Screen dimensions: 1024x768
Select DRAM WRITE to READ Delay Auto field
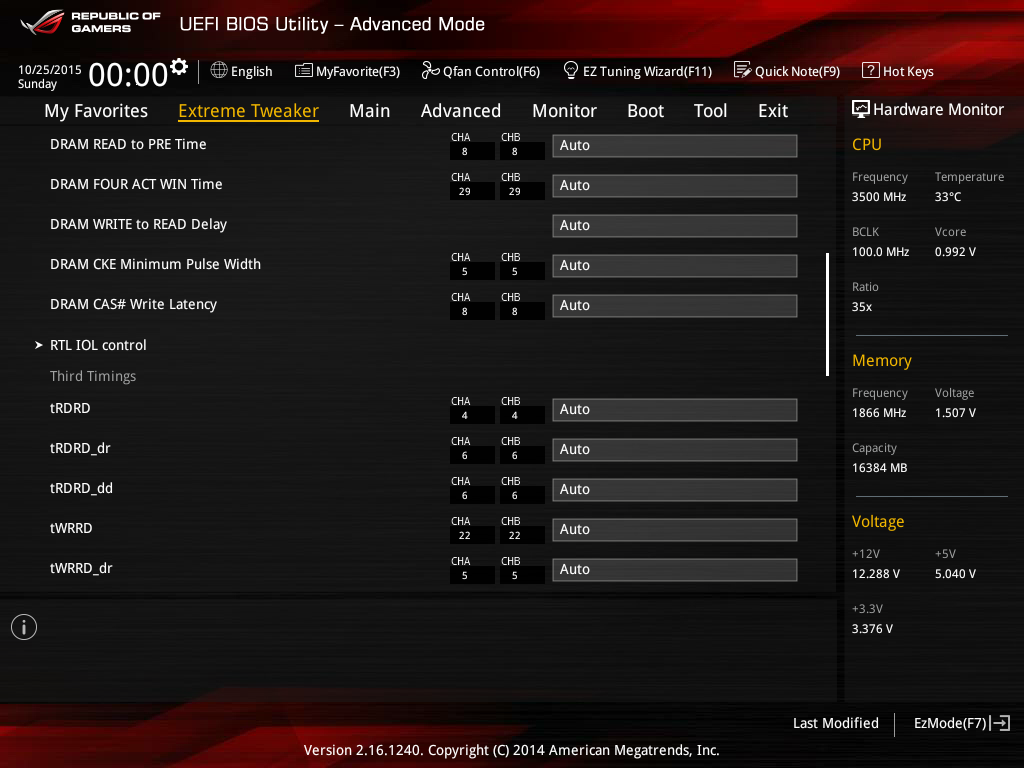tap(675, 225)
